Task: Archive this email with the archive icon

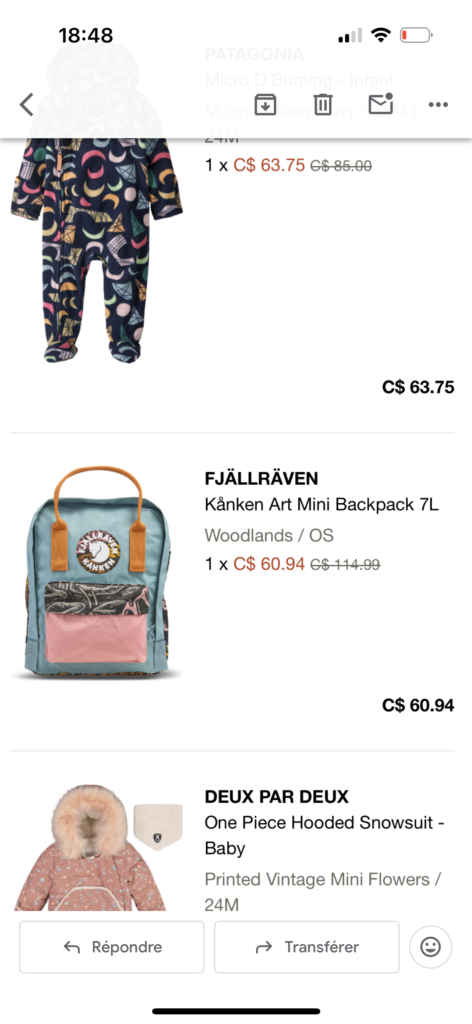Action: 265,104
